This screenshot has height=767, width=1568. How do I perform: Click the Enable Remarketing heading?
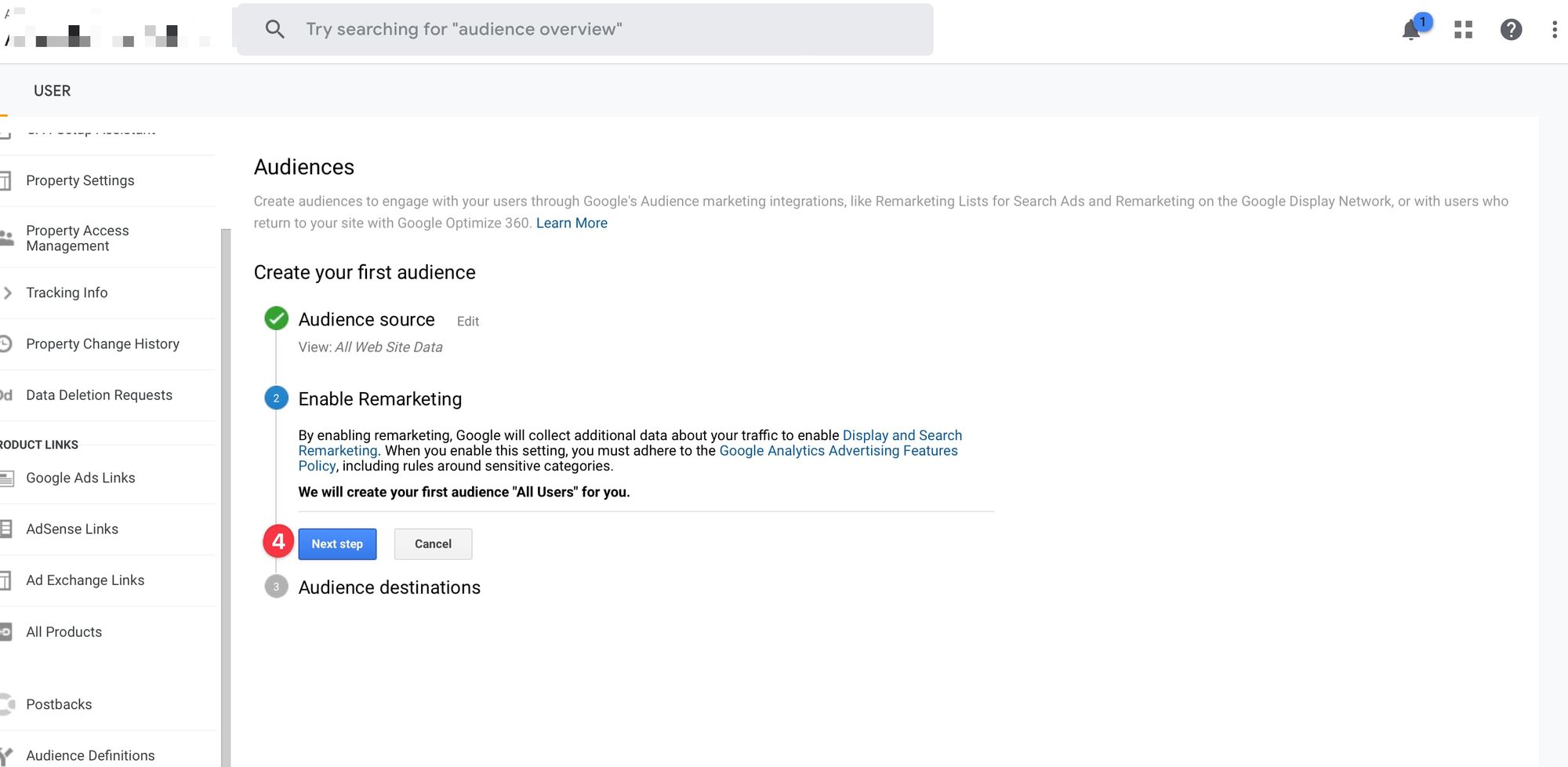[x=379, y=399]
